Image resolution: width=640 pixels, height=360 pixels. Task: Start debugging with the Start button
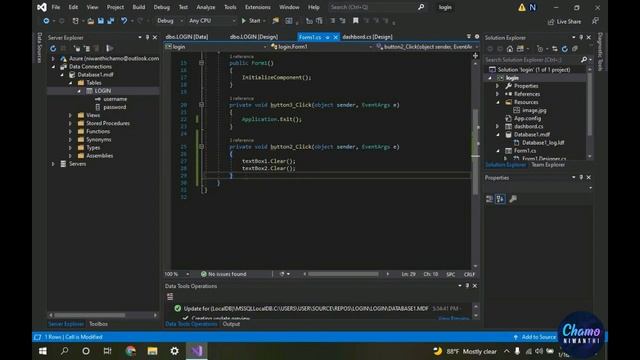251,21
